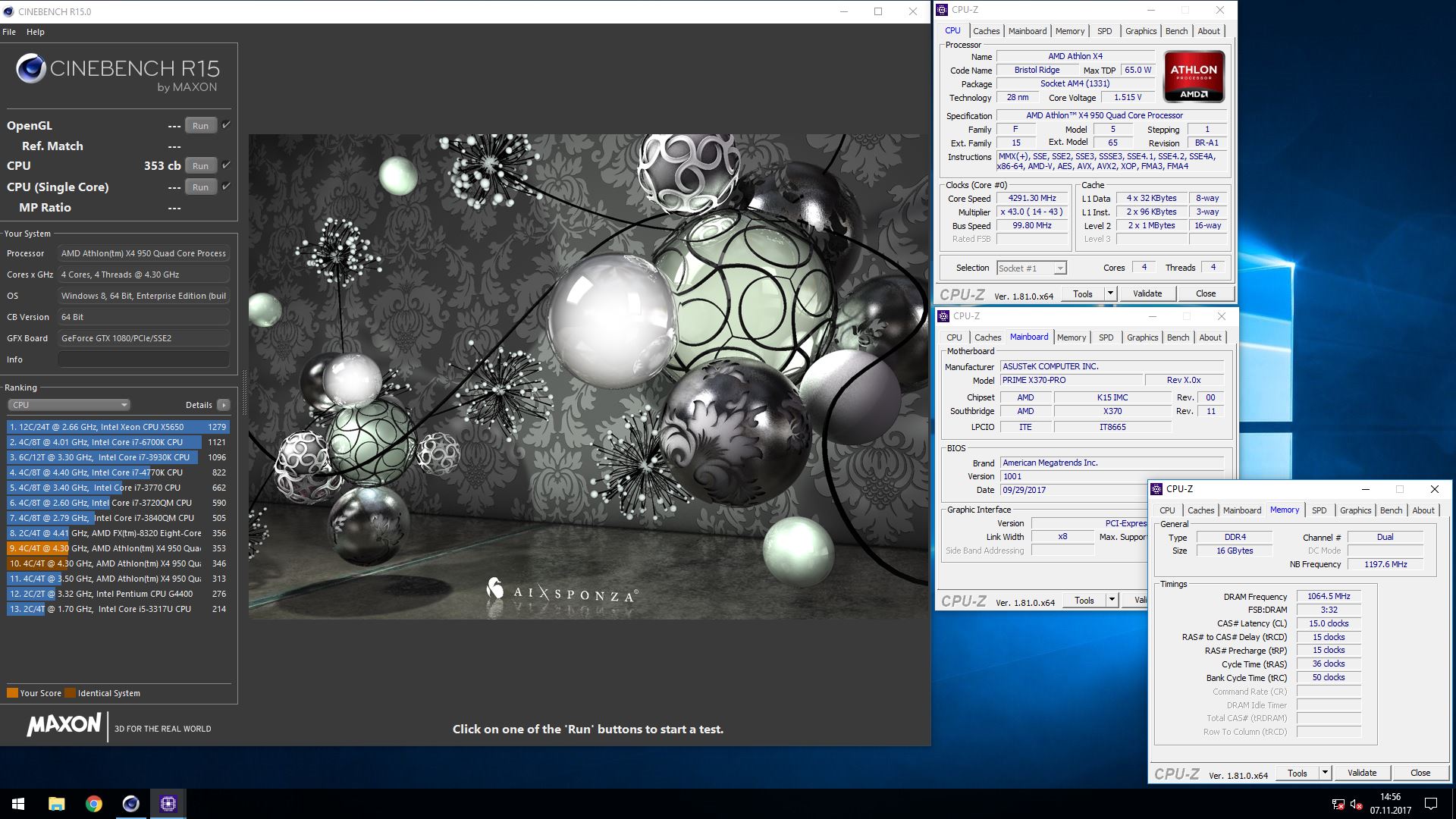
Task: Click the Core Speed value 4291.30 MHz
Action: click(x=1032, y=198)
